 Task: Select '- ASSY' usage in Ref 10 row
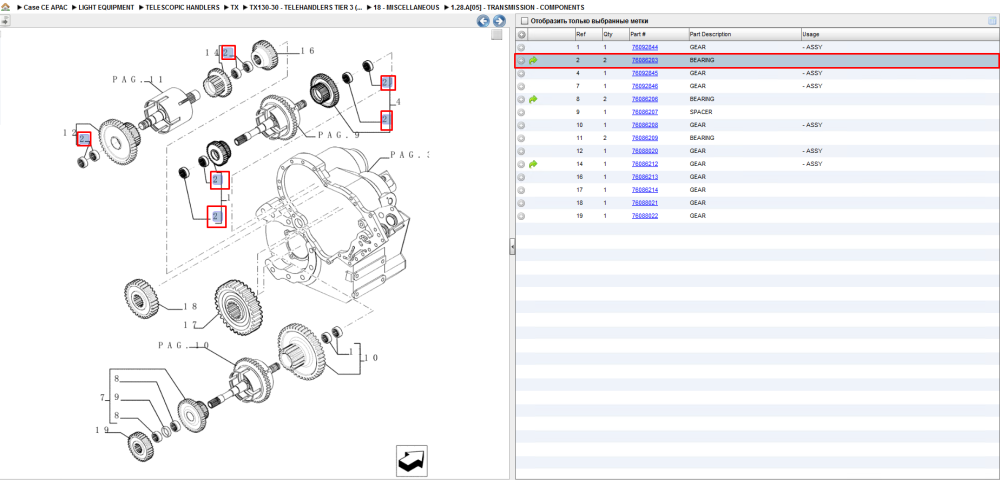point(812,125)
